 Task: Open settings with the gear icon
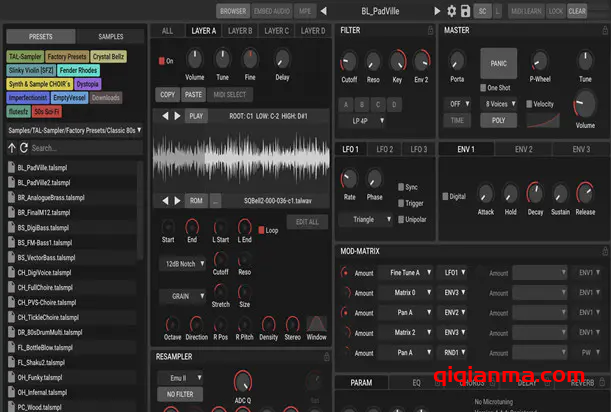pyautogui.click(x=451, y=11)
